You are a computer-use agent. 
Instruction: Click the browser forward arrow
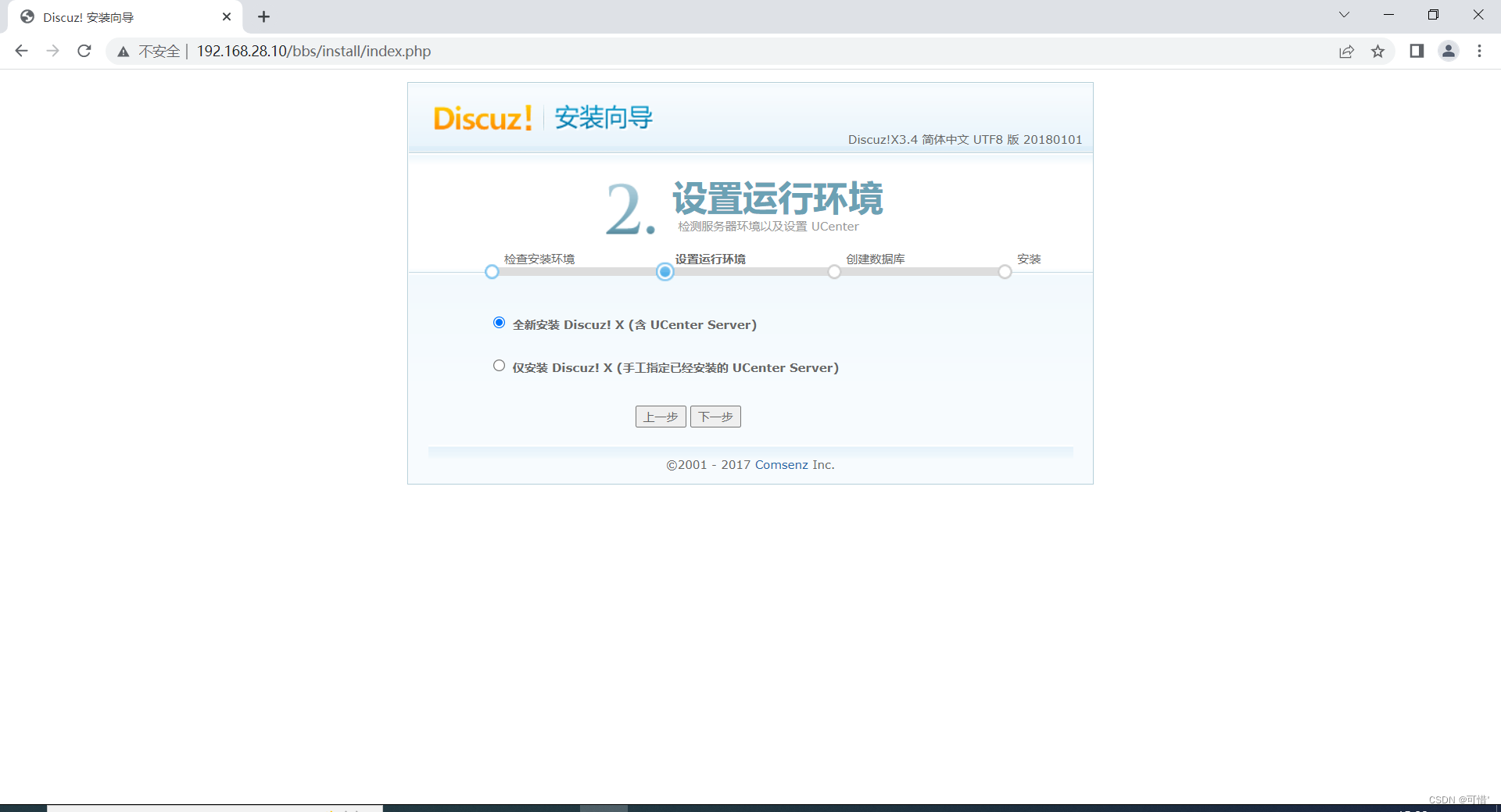(52, 51)
